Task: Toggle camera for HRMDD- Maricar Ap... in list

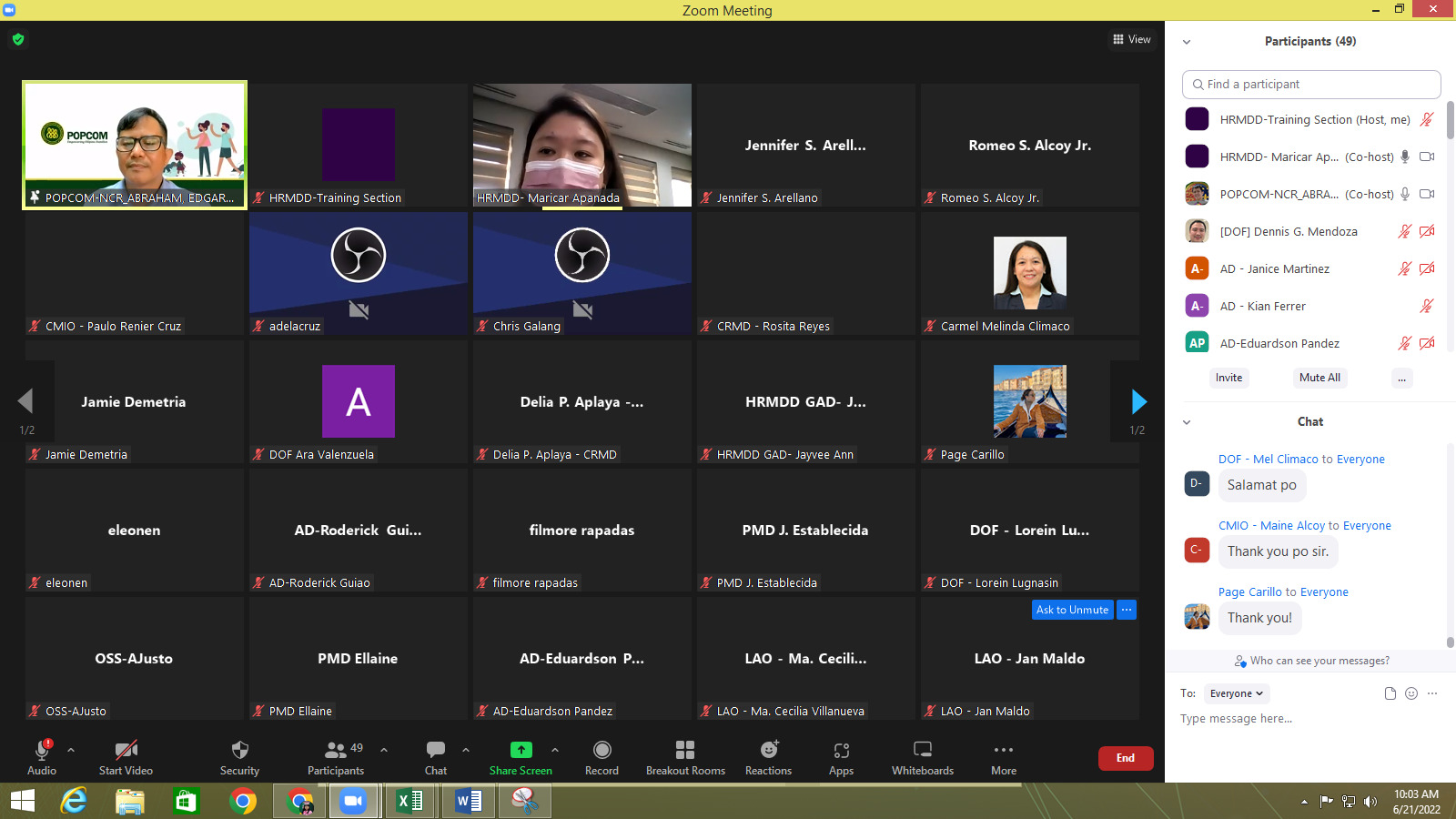Action: (1427, 157)
